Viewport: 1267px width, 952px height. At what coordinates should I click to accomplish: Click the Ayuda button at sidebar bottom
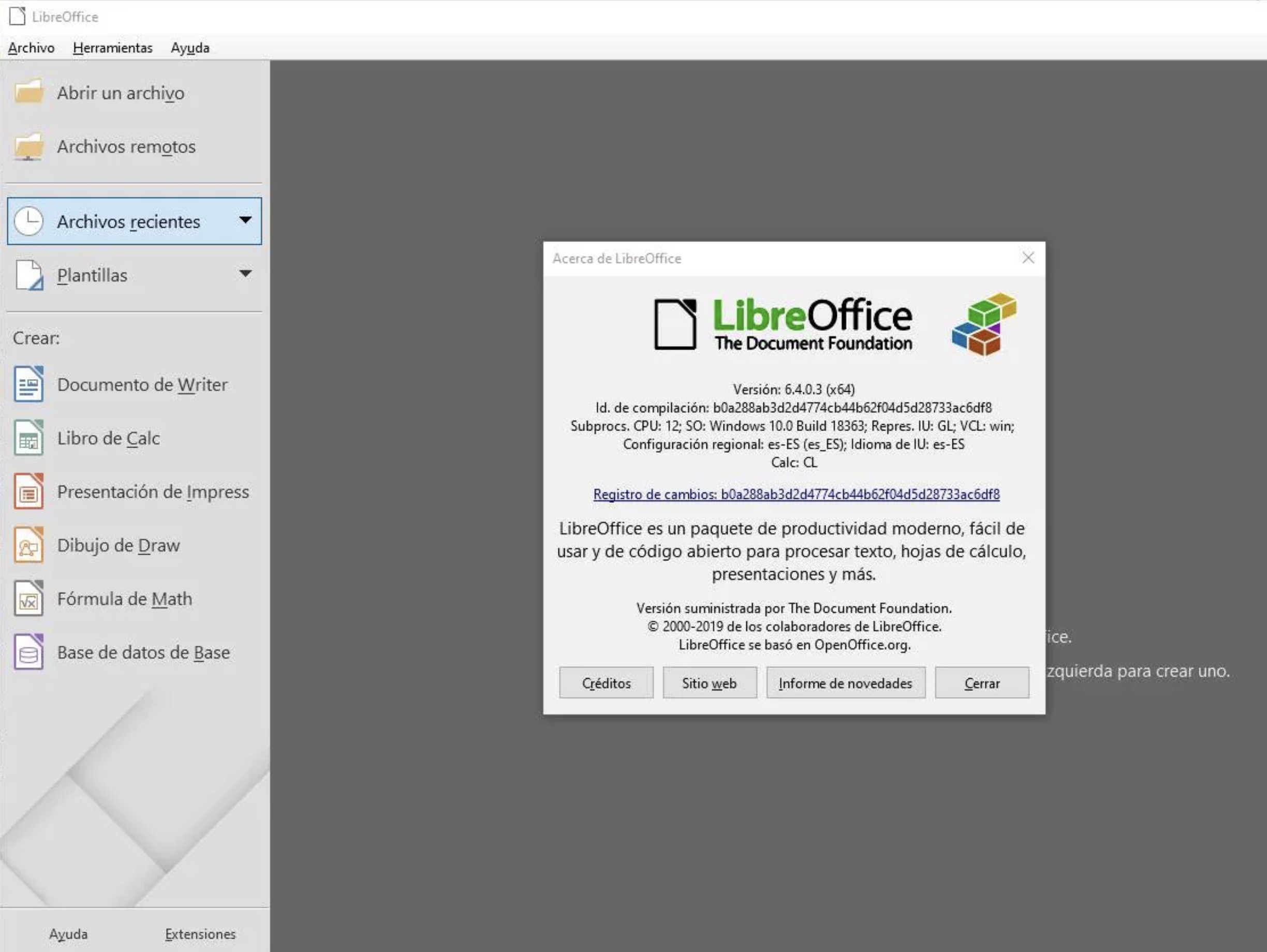[68, 934]
